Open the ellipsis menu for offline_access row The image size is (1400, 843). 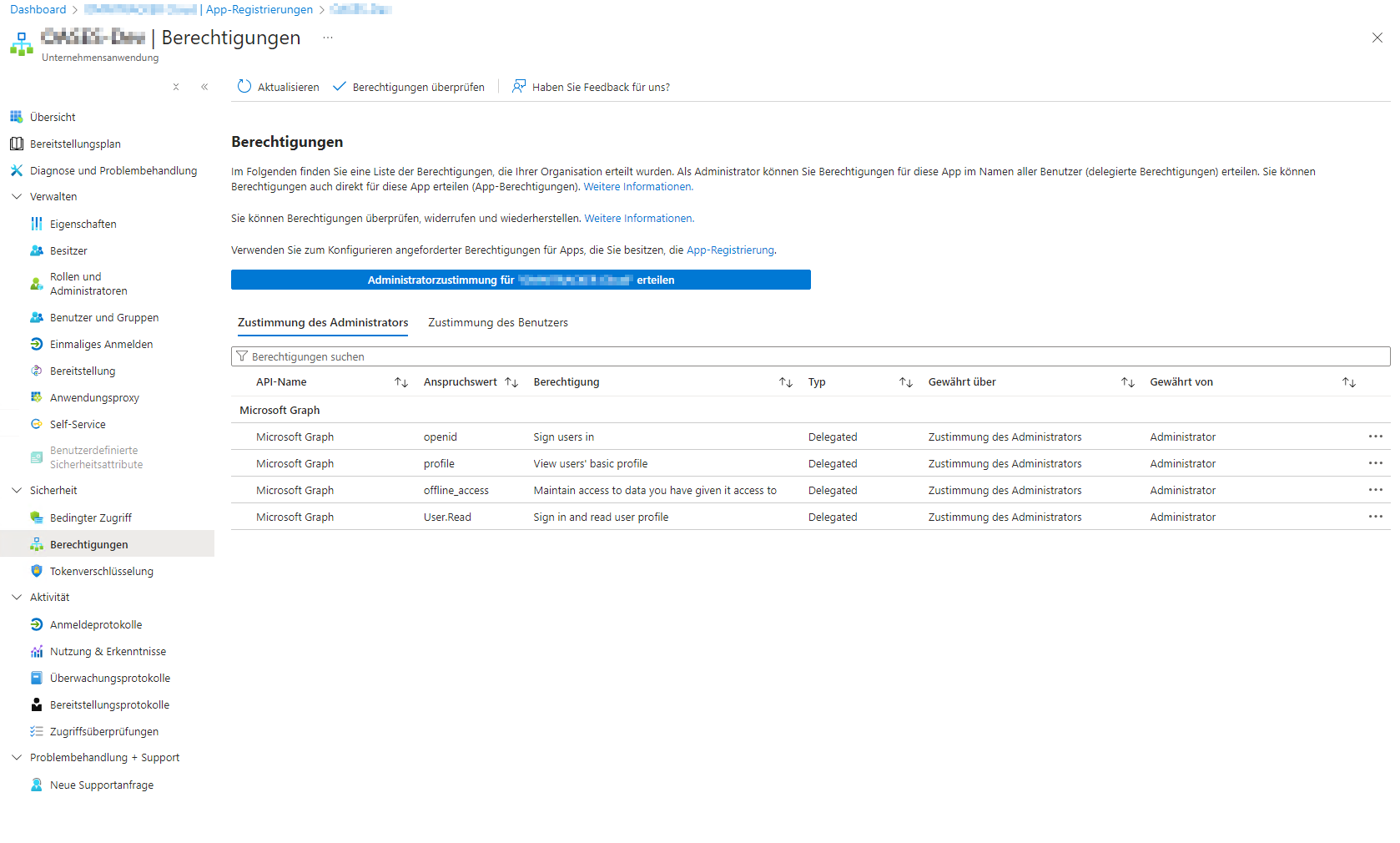coord(1376,490)
